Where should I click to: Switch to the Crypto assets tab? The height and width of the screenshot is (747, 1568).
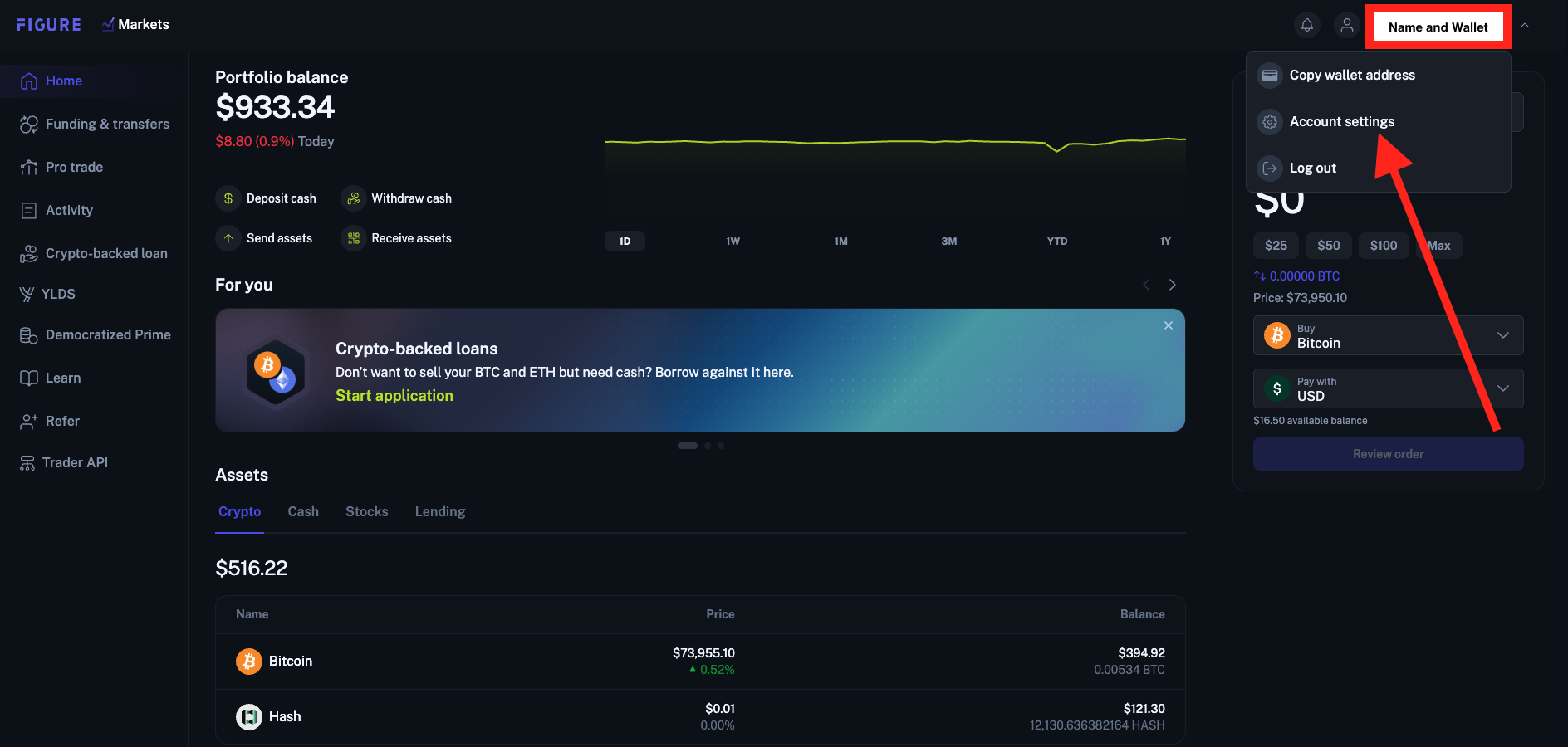(x=239, y=511)
